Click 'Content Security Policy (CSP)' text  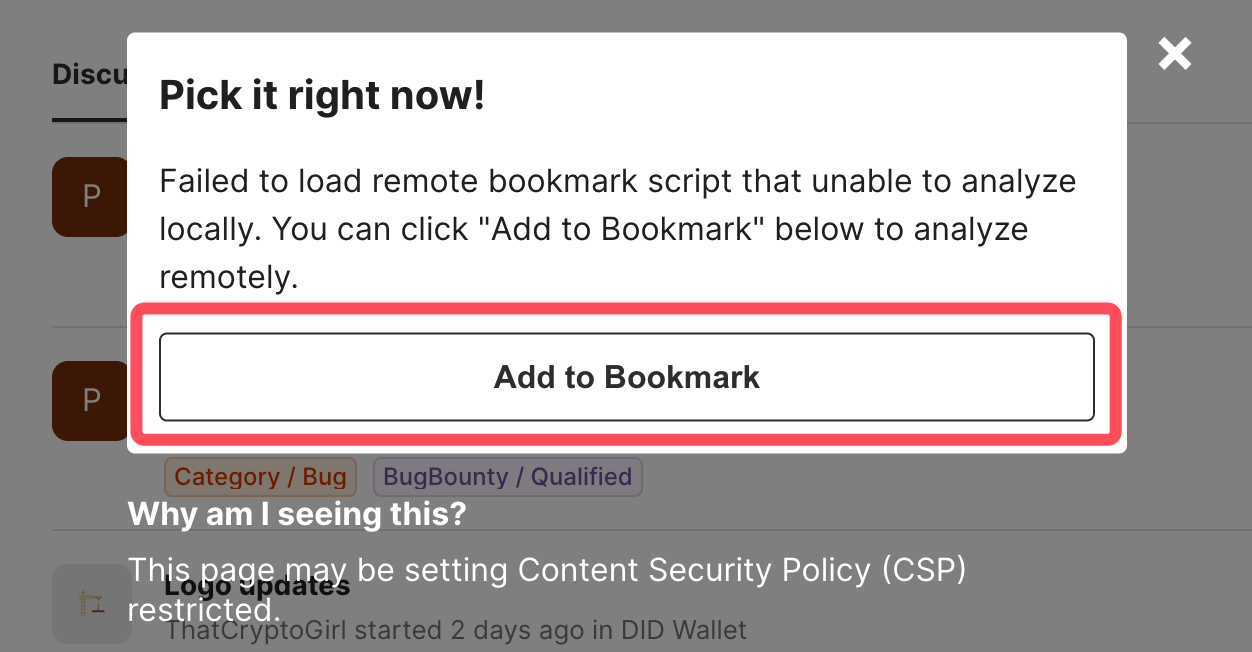pyautogui.click(x=742, y=570)
